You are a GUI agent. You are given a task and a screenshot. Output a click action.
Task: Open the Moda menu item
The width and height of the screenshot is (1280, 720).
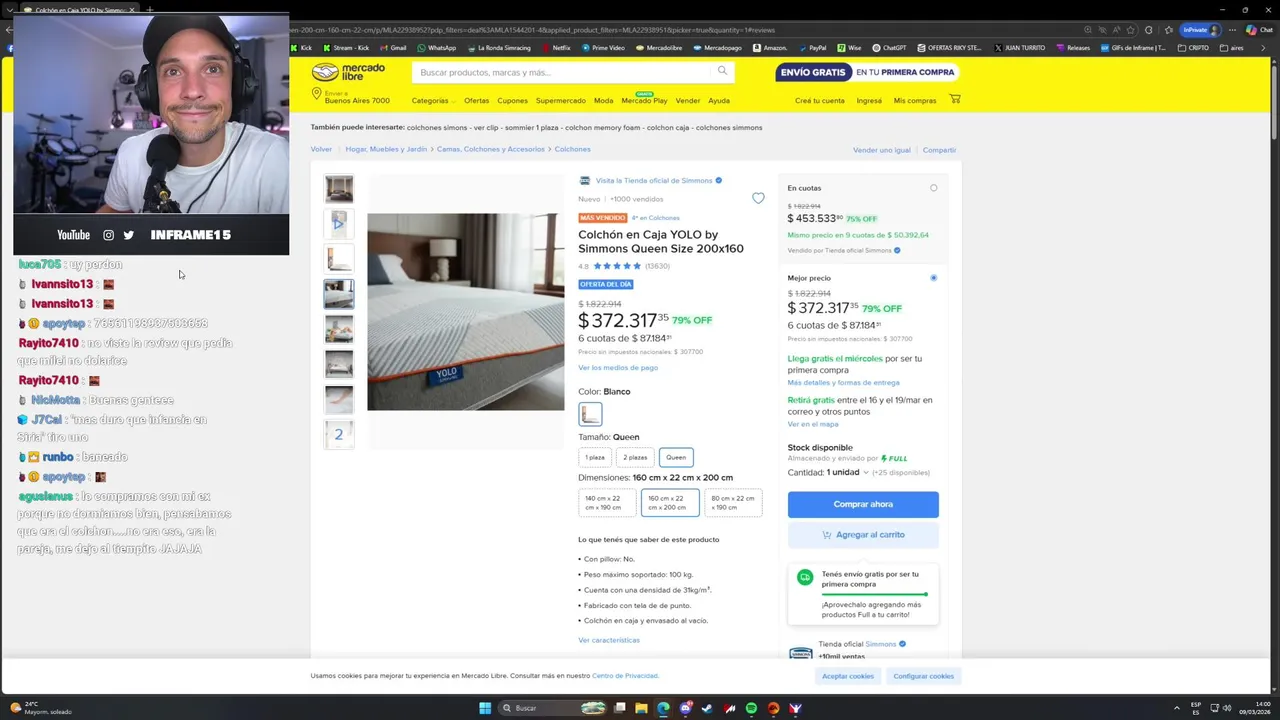pyautogui.click(x=603, y=101)
